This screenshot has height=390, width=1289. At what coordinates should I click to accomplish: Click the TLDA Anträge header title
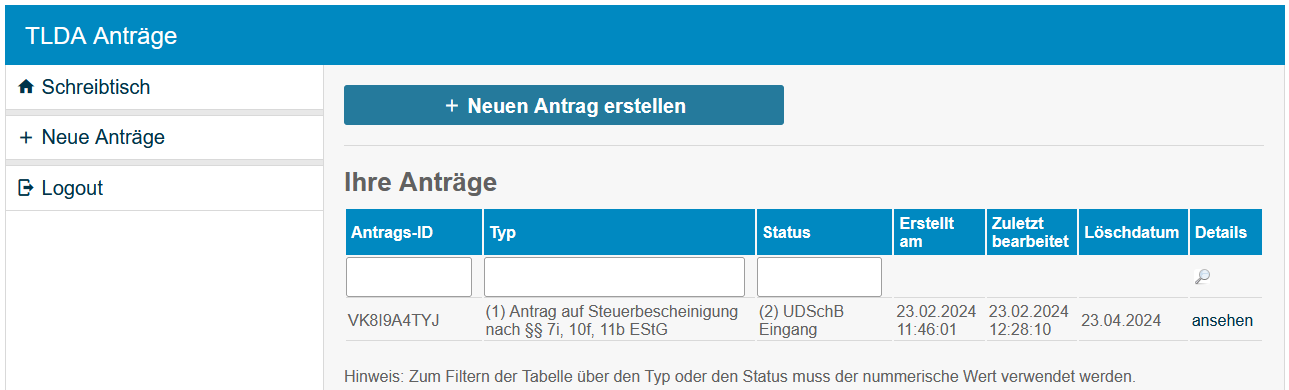101,36
